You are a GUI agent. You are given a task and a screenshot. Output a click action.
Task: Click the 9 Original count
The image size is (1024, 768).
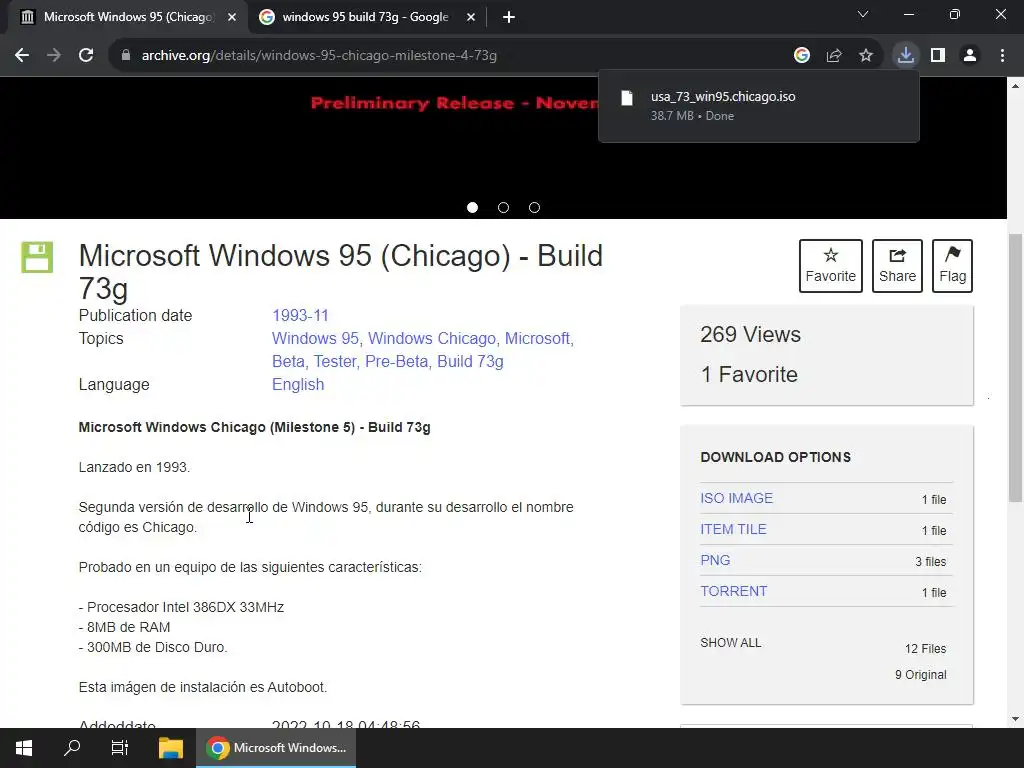tap(921, 675)
